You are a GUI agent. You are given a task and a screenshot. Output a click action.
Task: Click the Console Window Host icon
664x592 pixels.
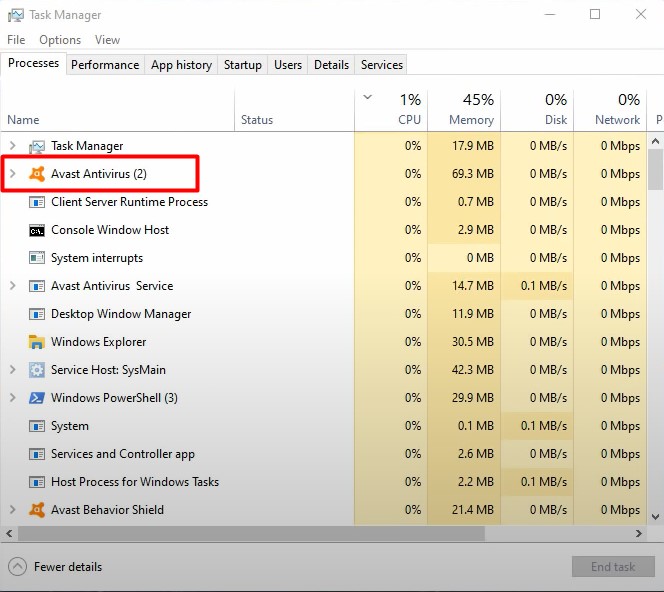coord(37,230)
